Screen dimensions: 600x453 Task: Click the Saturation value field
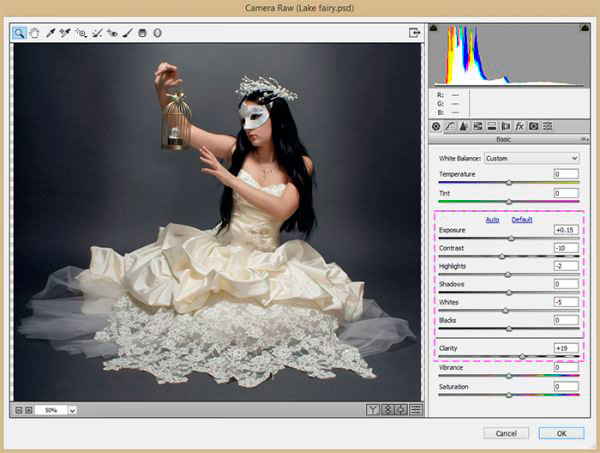tap(566, 386)
